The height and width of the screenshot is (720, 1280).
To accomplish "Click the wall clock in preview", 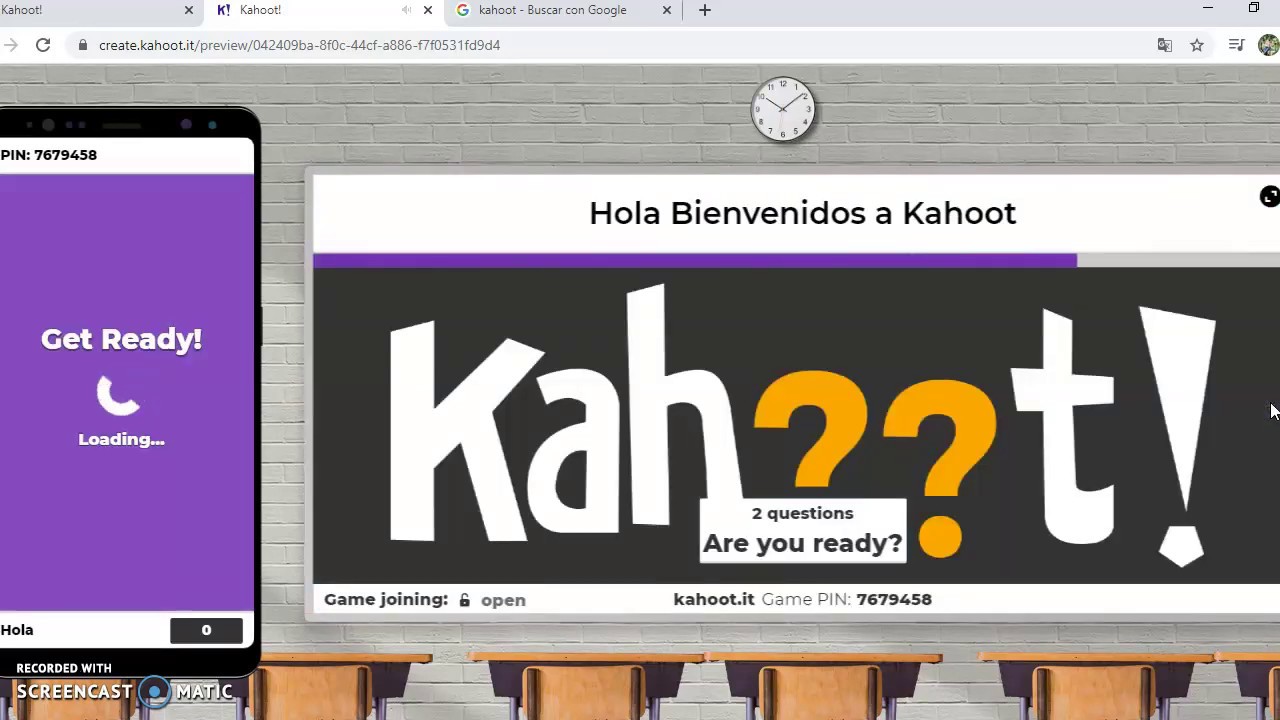I will point(783,109).
